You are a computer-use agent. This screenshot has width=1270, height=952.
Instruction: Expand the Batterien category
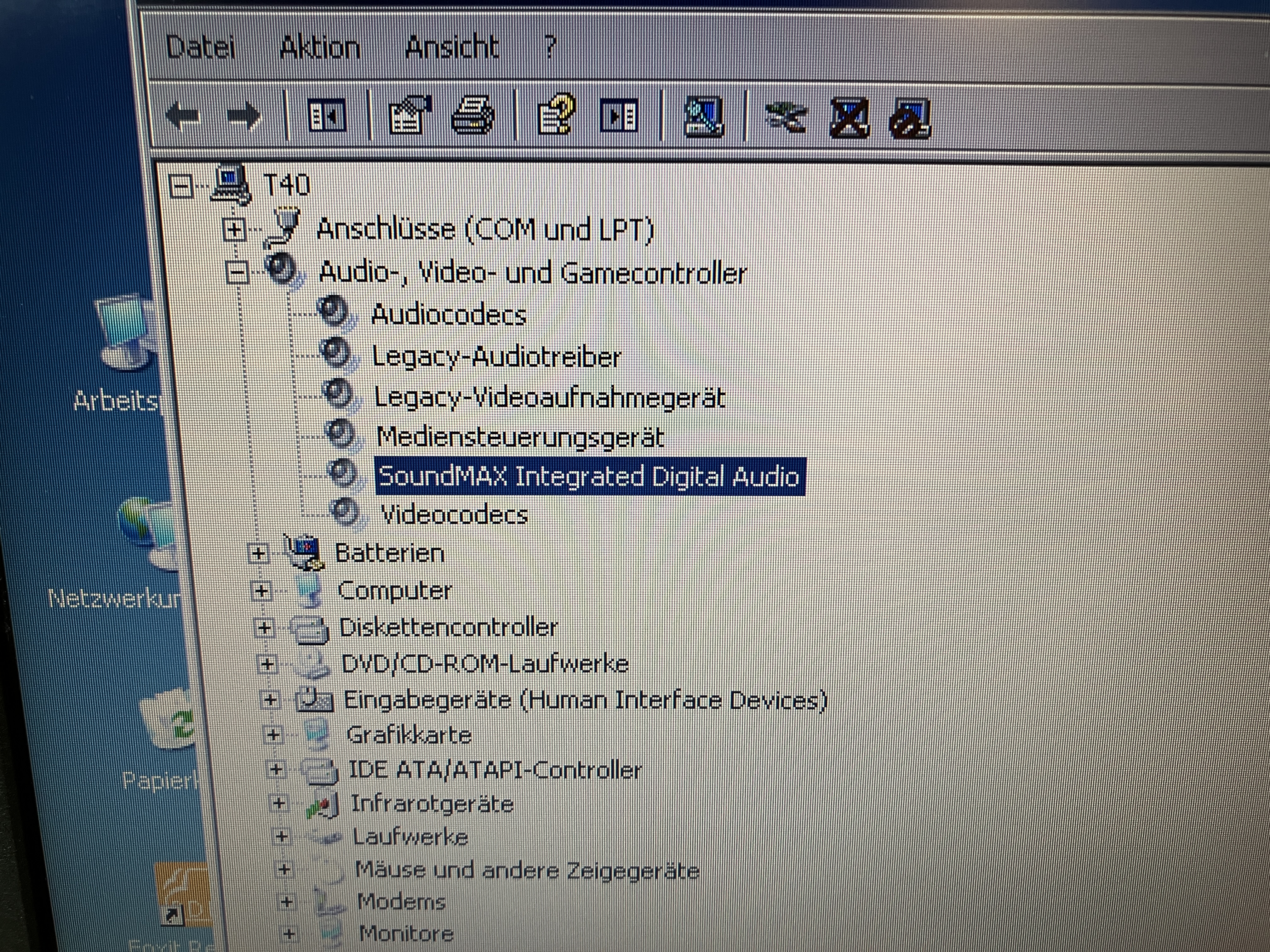tap(258, 553)
